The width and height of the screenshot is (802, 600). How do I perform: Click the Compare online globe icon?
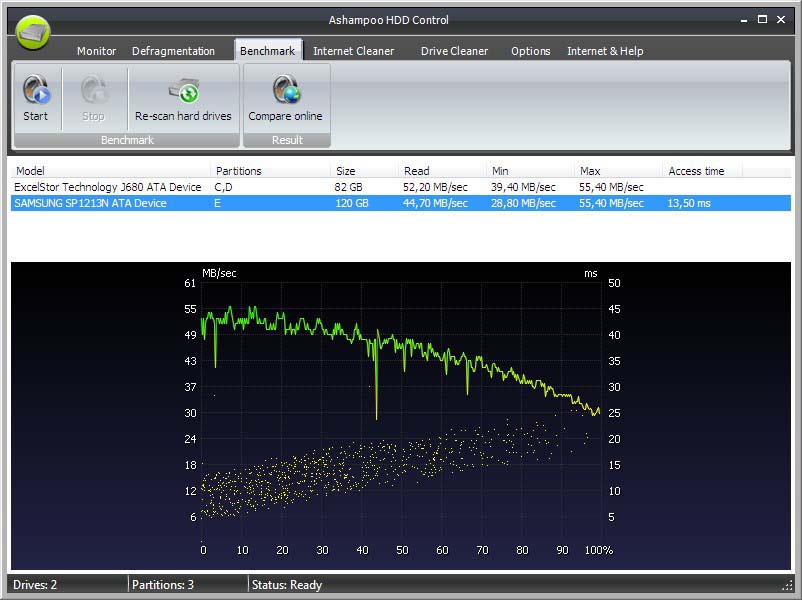point(286,90)
